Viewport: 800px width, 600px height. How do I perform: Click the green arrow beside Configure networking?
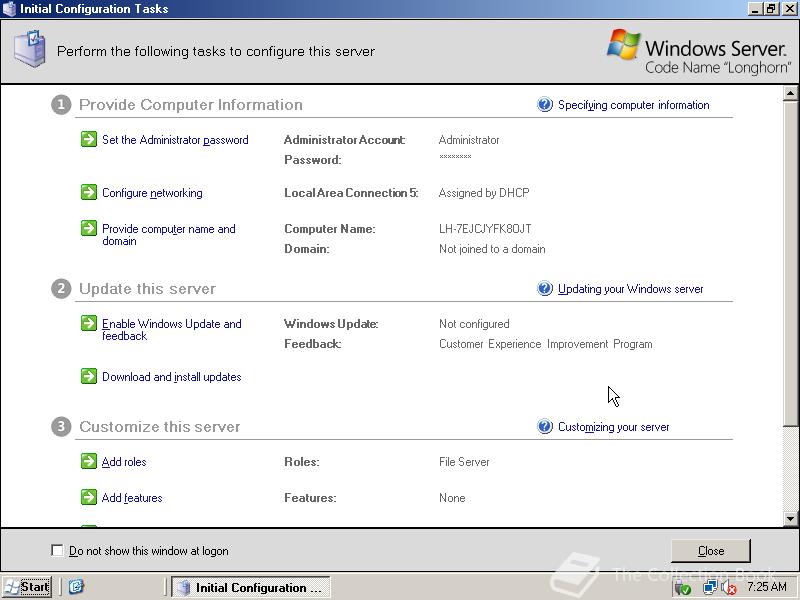click(89, 192)
